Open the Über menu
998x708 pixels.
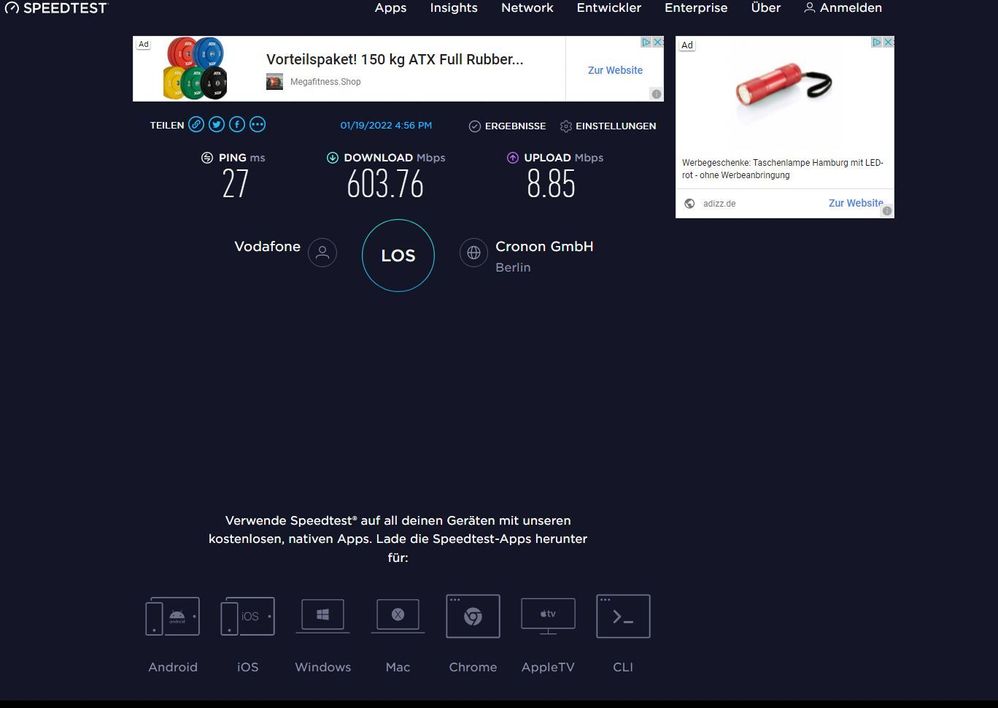766,8
